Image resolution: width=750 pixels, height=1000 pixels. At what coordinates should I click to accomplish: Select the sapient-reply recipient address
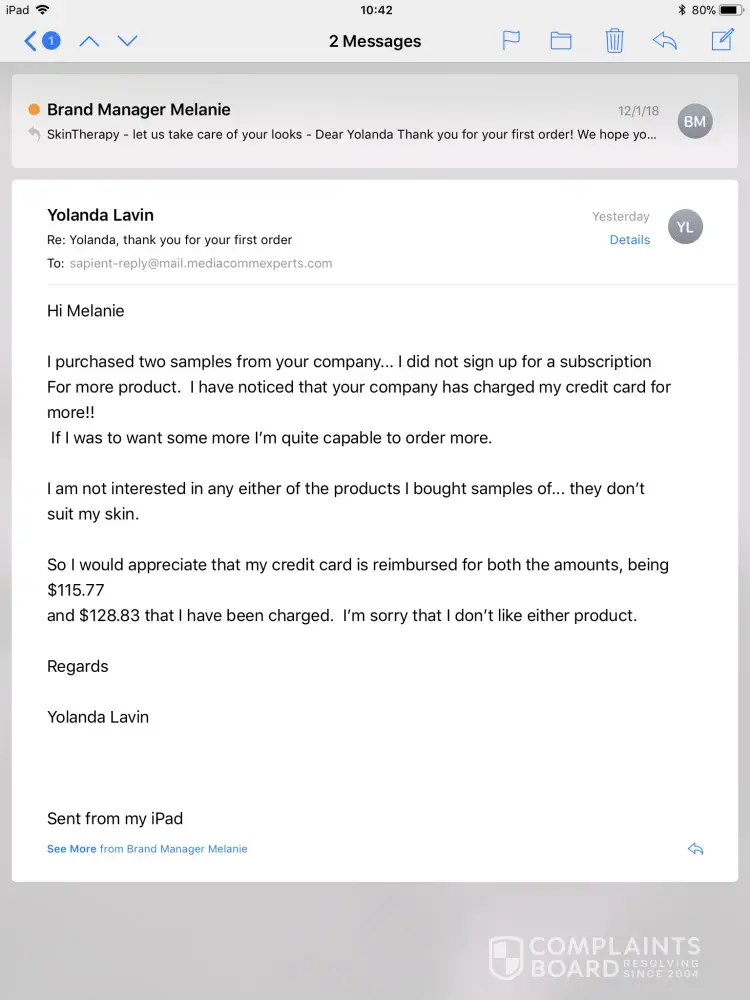pos(201,264)
